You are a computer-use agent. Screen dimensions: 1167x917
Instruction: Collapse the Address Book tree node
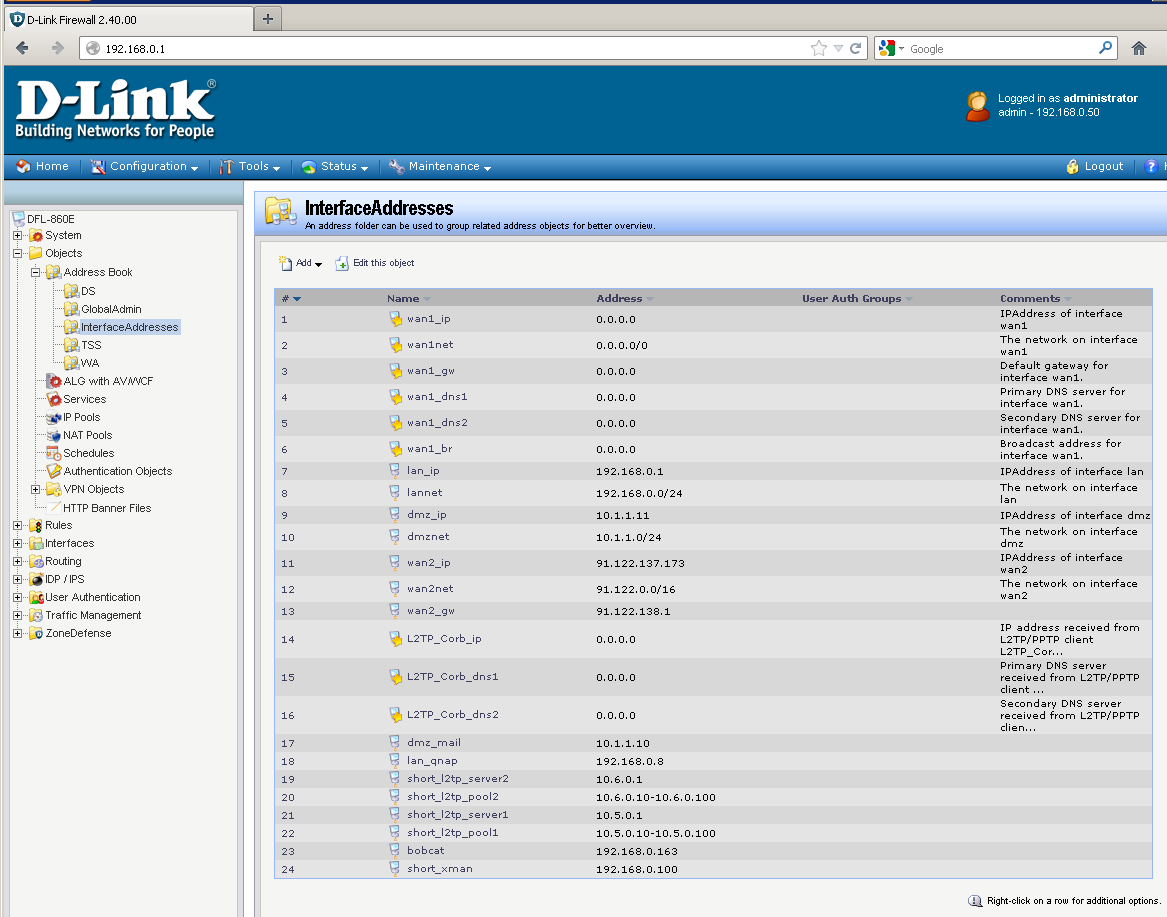coord(35,272)
